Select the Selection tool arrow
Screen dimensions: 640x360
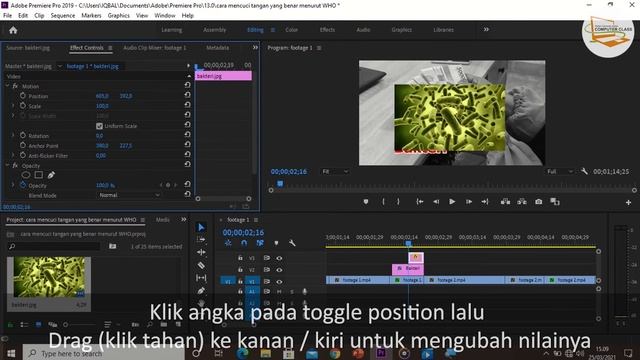[201, 227]
